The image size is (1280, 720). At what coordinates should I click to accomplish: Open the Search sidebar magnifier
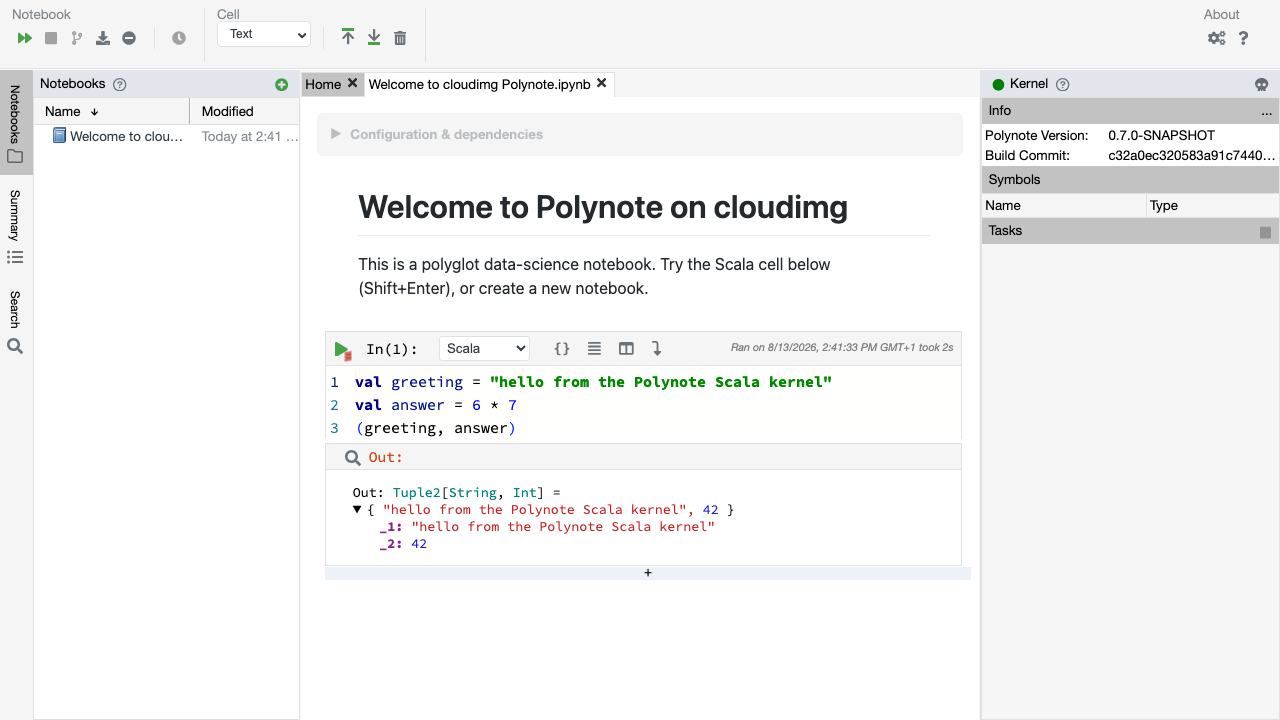[x=15, y=346]
